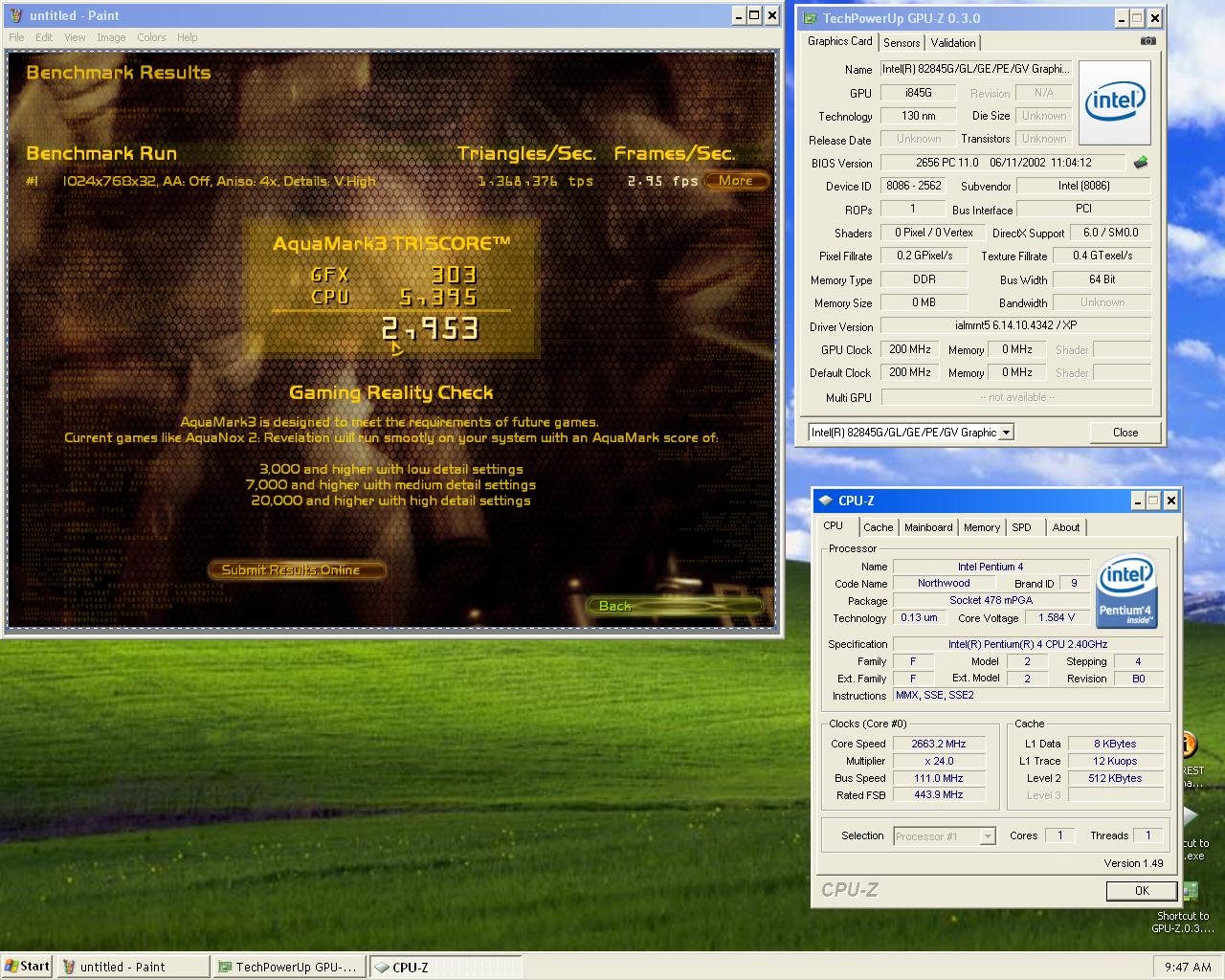This screenshot has height=980, width=1225.
Task: Click the Device ID value 8086 - 2562
Action: point(913,186)
